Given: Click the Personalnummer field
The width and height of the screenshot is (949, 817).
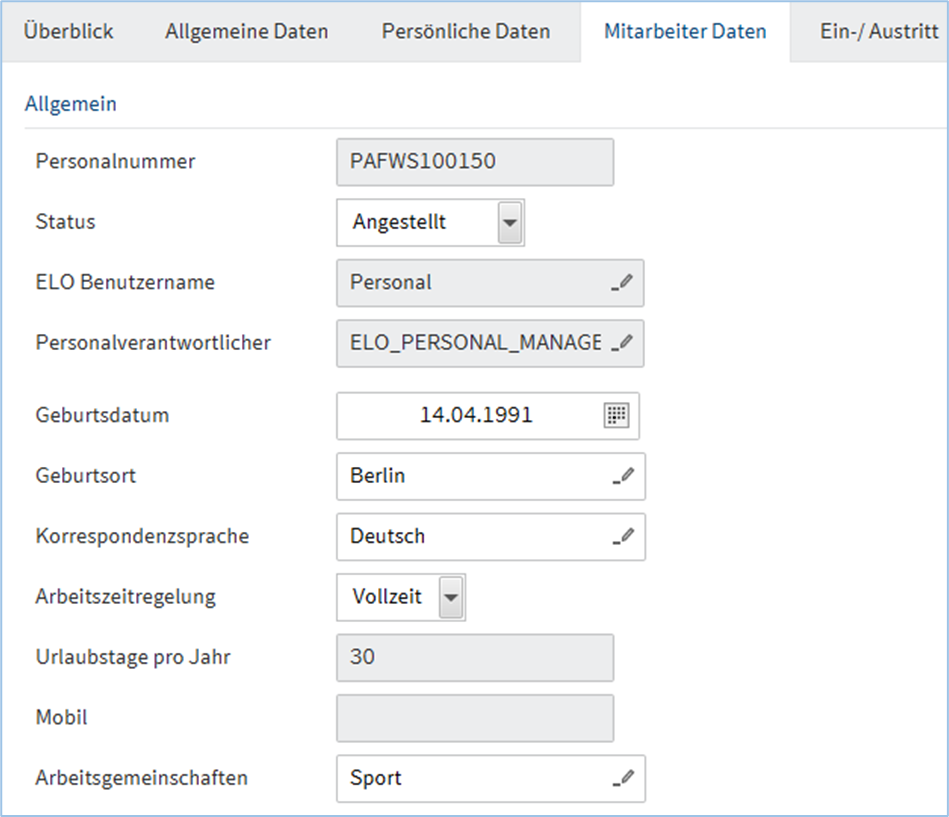Looking at the screenshot, I should coord(474,161).
